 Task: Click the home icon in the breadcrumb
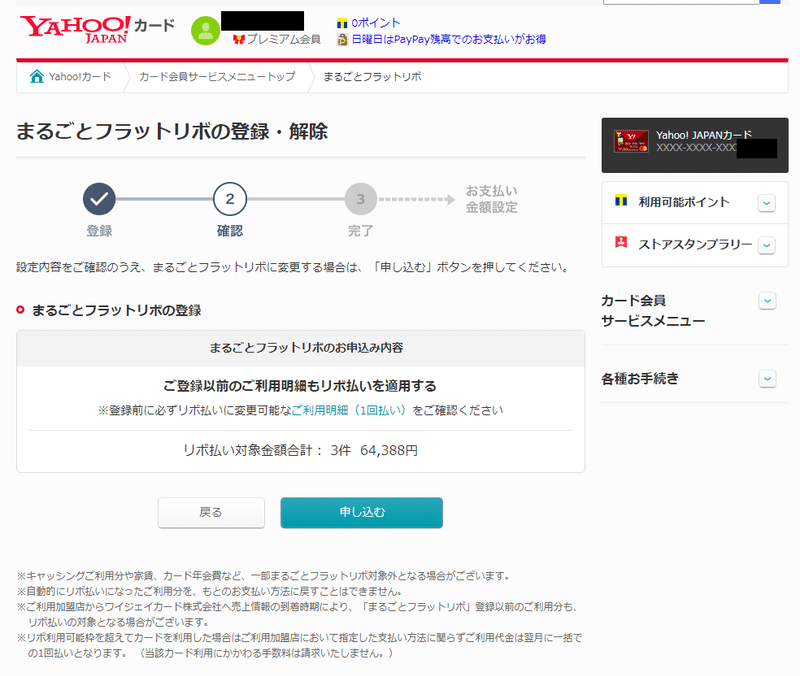pyautogui.click(x=37, y=77)
